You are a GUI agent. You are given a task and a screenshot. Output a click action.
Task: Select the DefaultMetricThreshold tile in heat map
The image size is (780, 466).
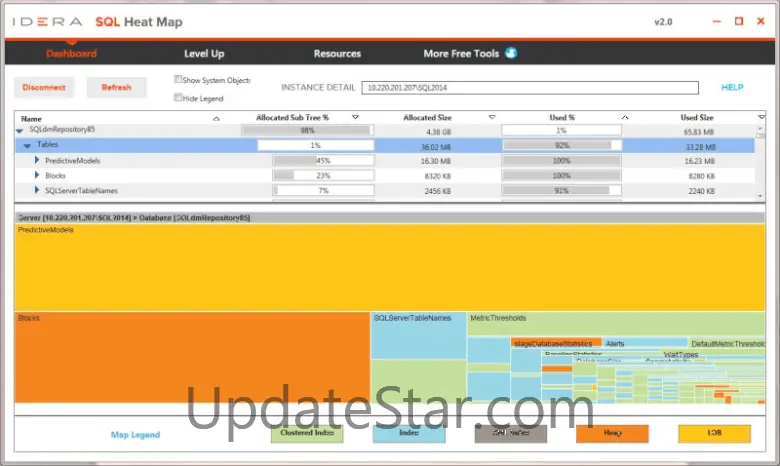pos(727,343)
